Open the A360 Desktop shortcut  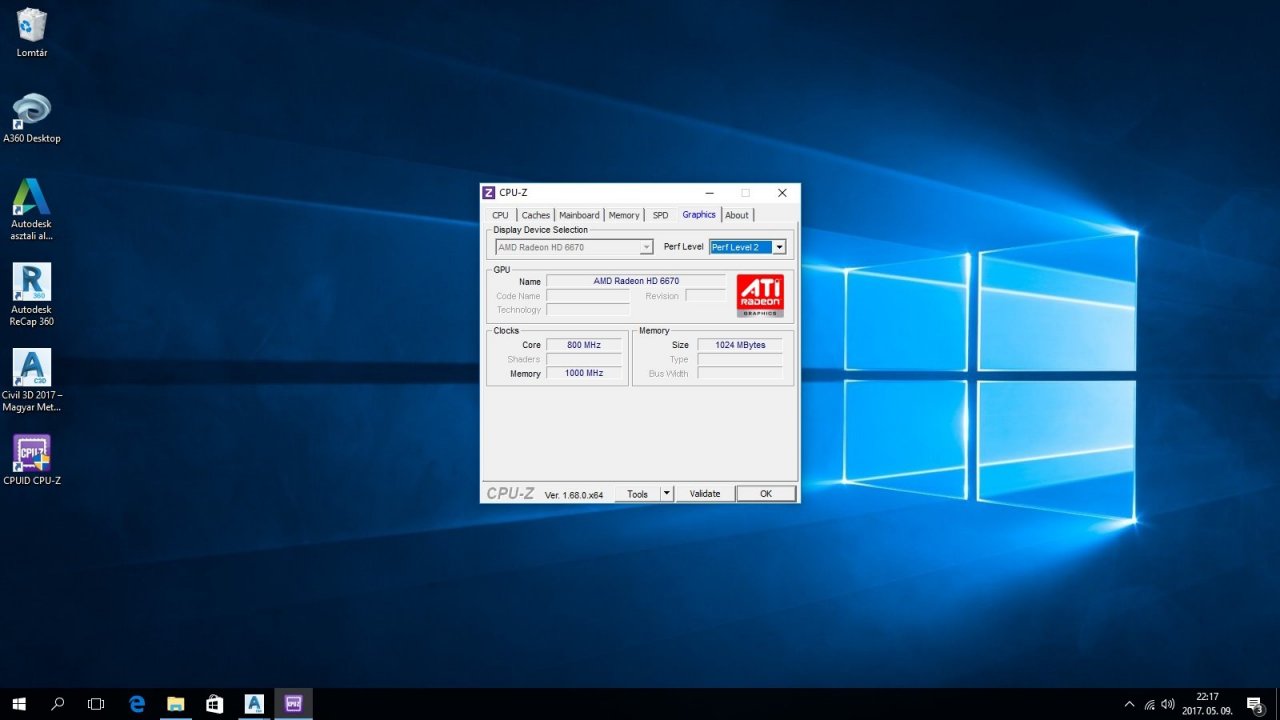[32, 118]
